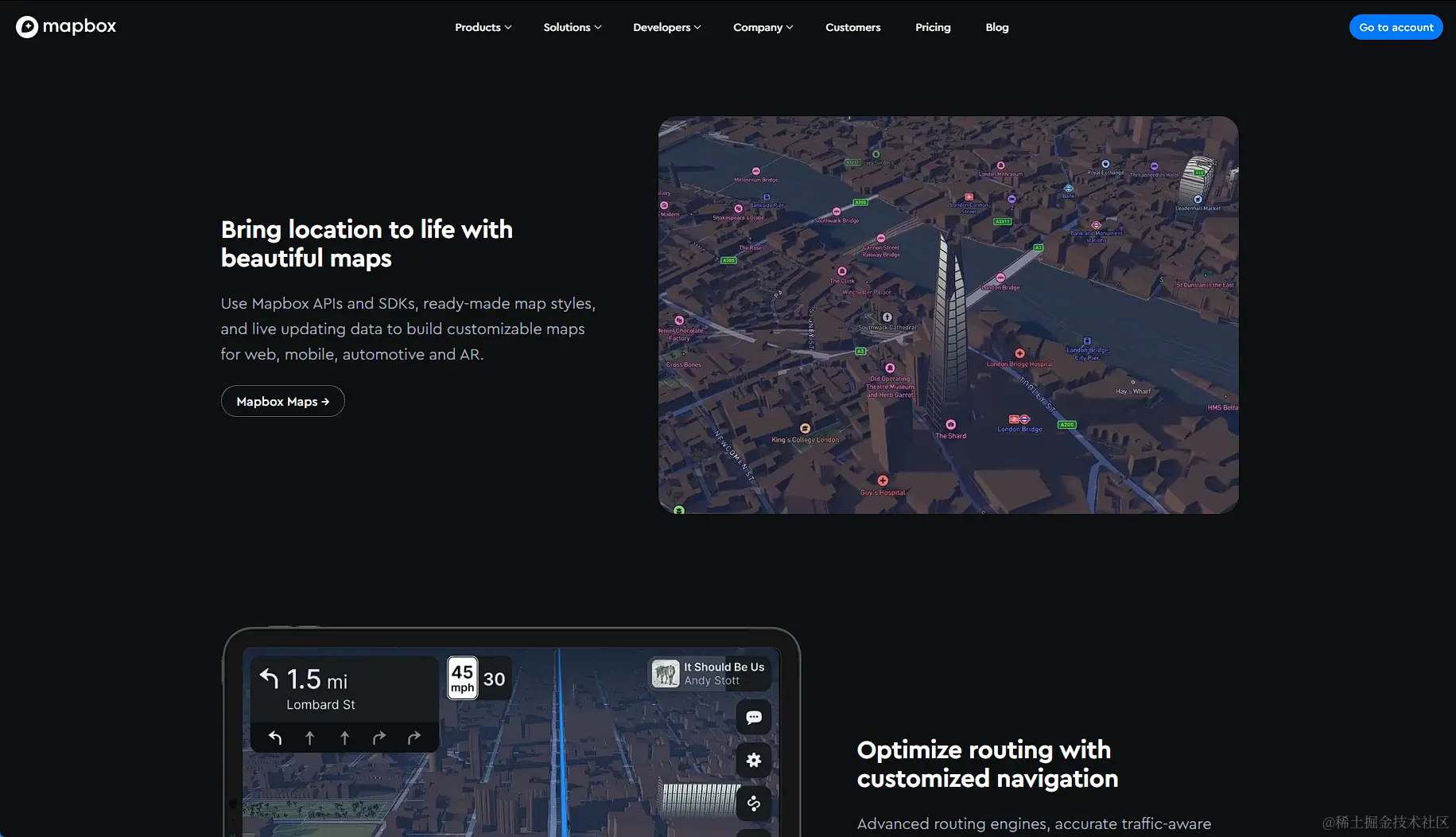This screenshot has width=1456, height=837.
Task: Select the Millennium Bridge marker on the map
Action: pos(755,171)
